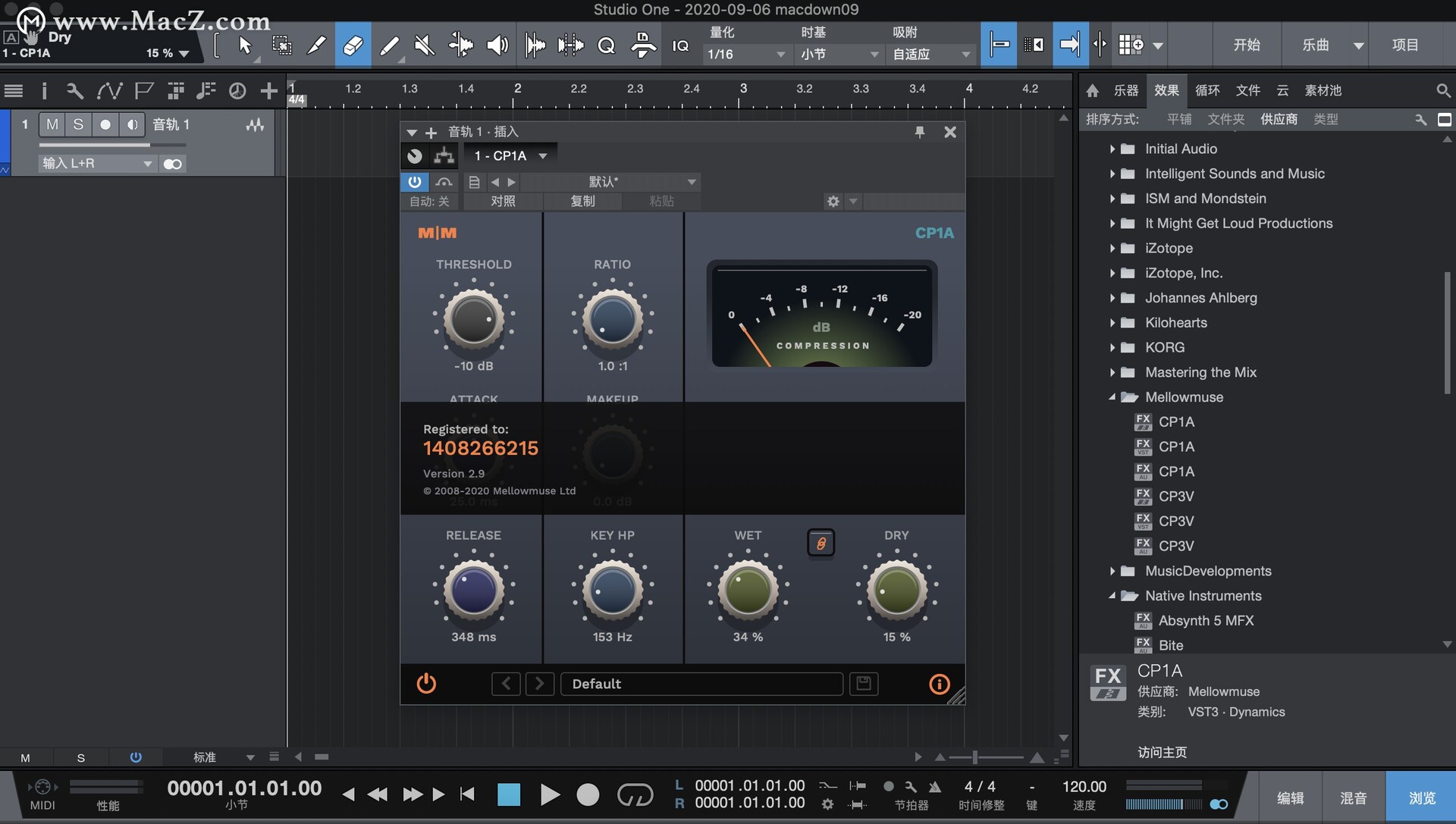Select the Range selection tool

pyautogui.click(x=281, y=45)
